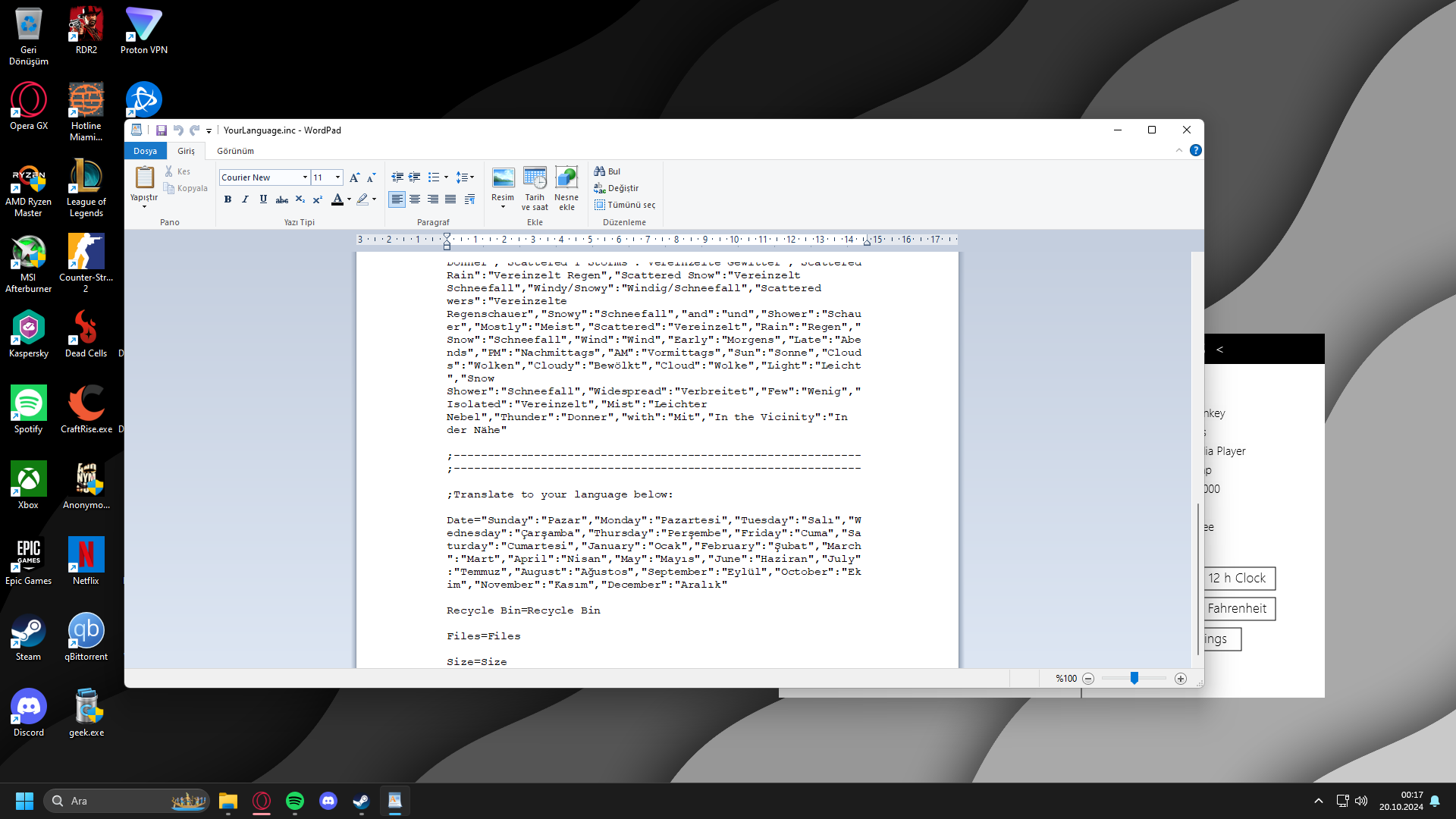The height and width of the screenshot is (819, 1456).
Task: Center align the paragraph text
Action: (415, 199)
